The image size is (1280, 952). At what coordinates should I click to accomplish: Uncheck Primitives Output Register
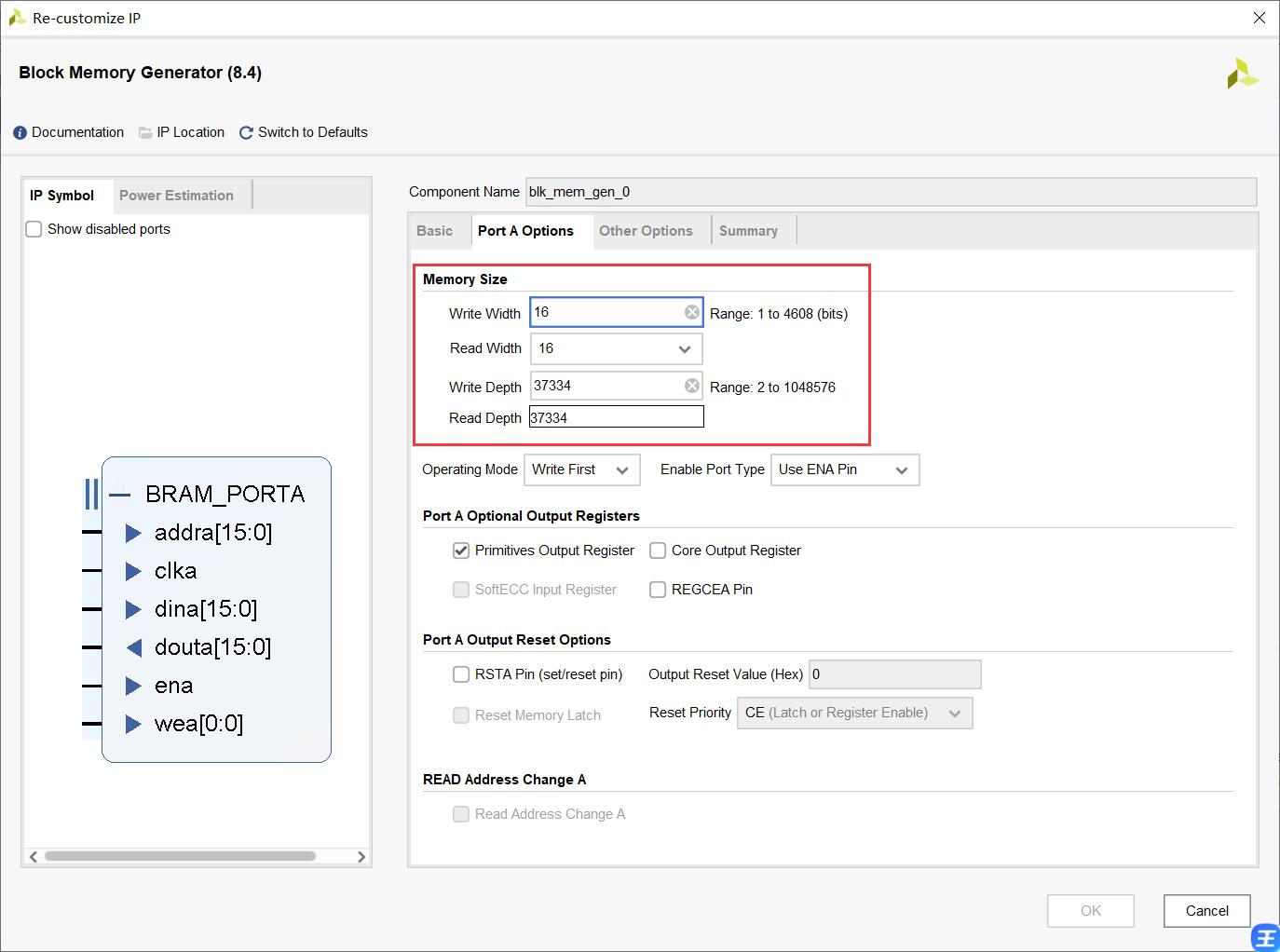pos(461,551)
